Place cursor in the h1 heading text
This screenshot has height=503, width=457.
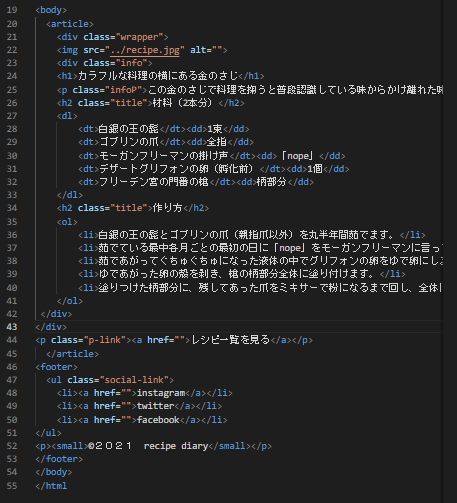[x=158, y=76]
